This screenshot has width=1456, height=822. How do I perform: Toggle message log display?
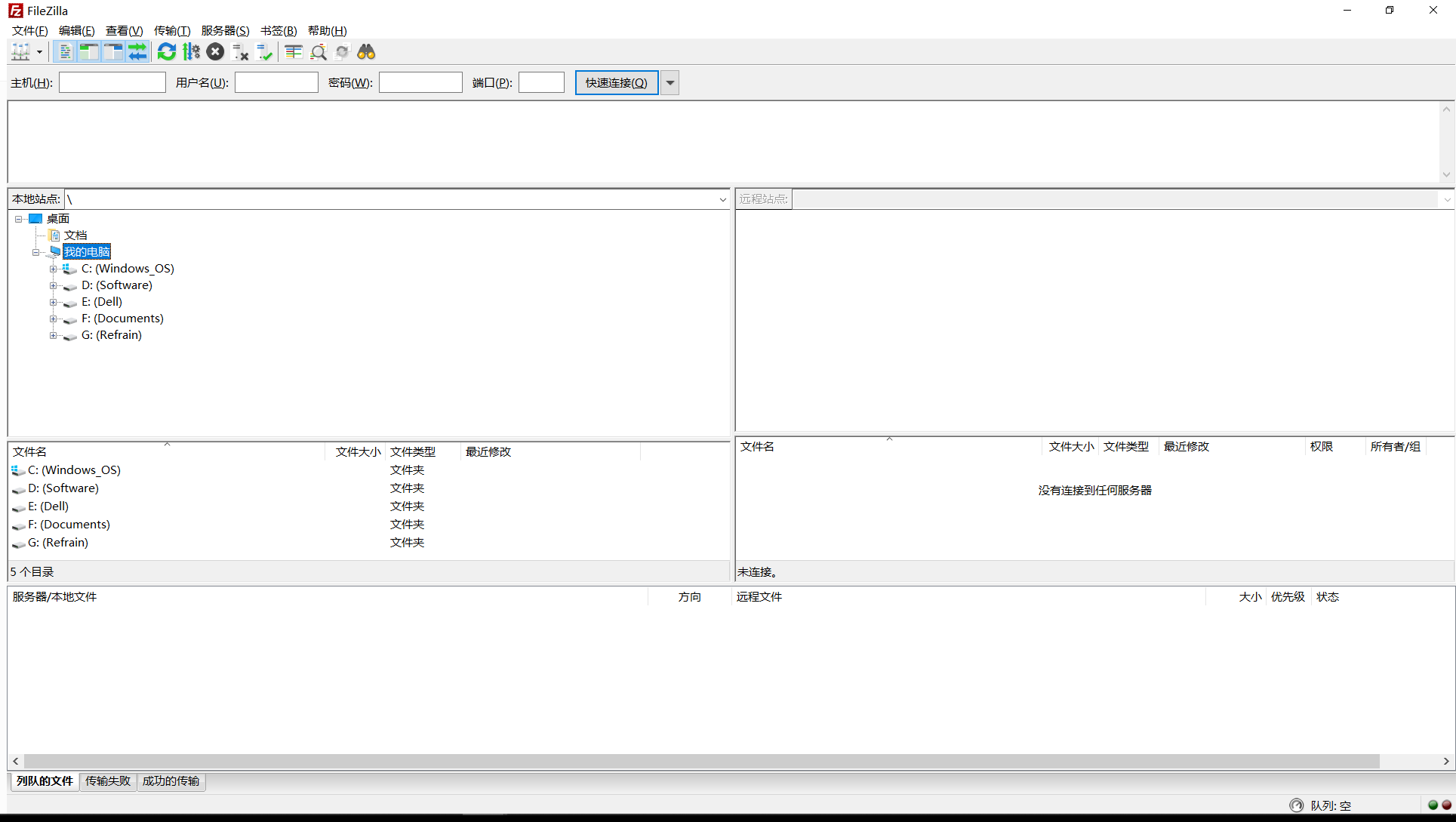pyautogui.click(x=65, y=52)
